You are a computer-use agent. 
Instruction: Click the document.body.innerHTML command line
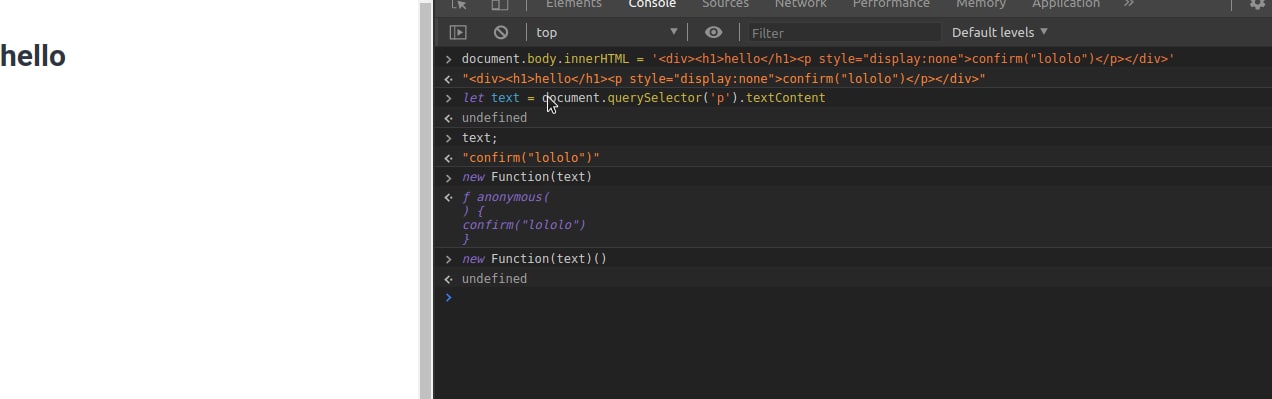point(817,59)
